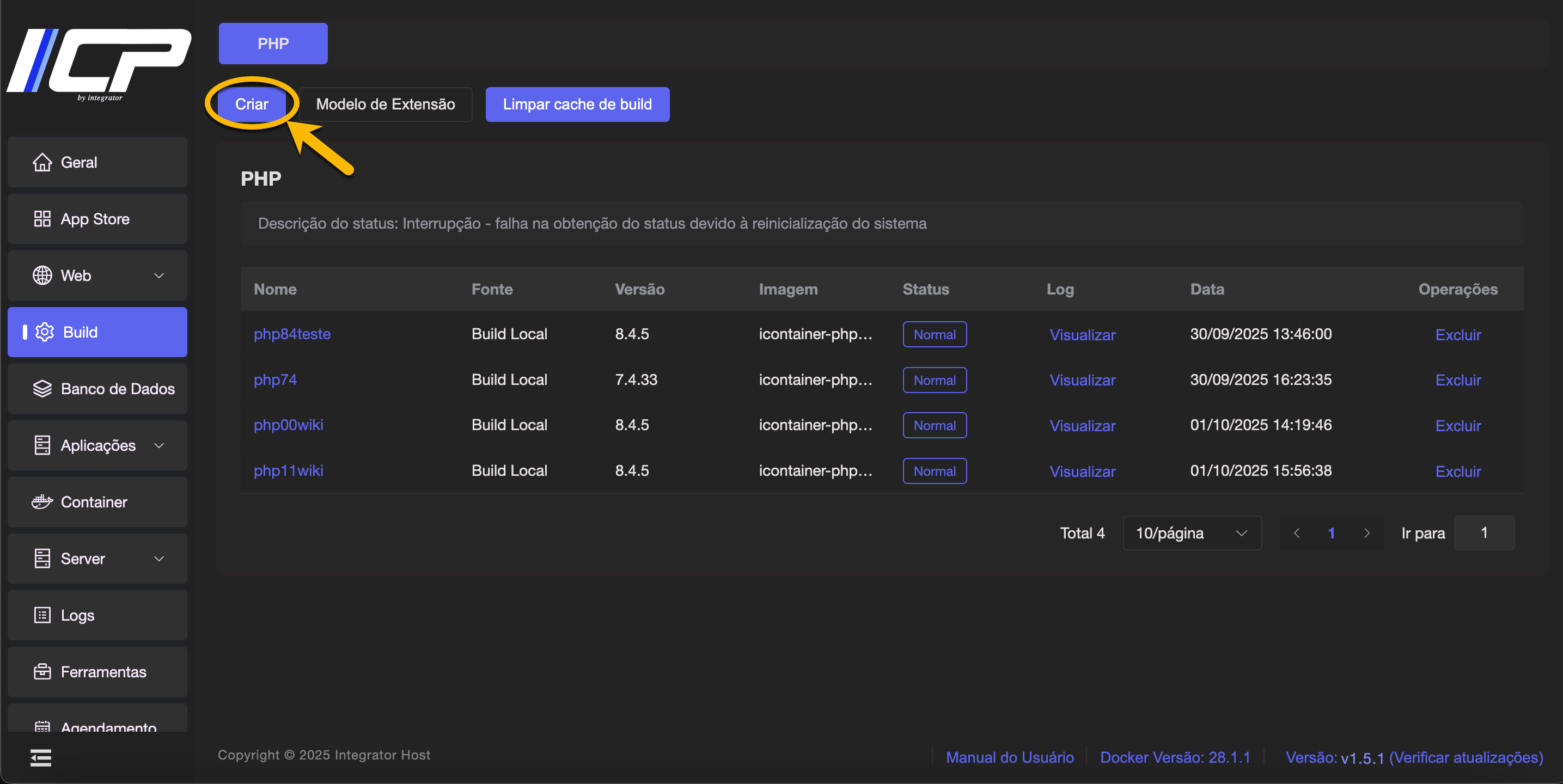1563x784 pixels.
Task: Open the Build menu item
Action: [x=97, y=332]
